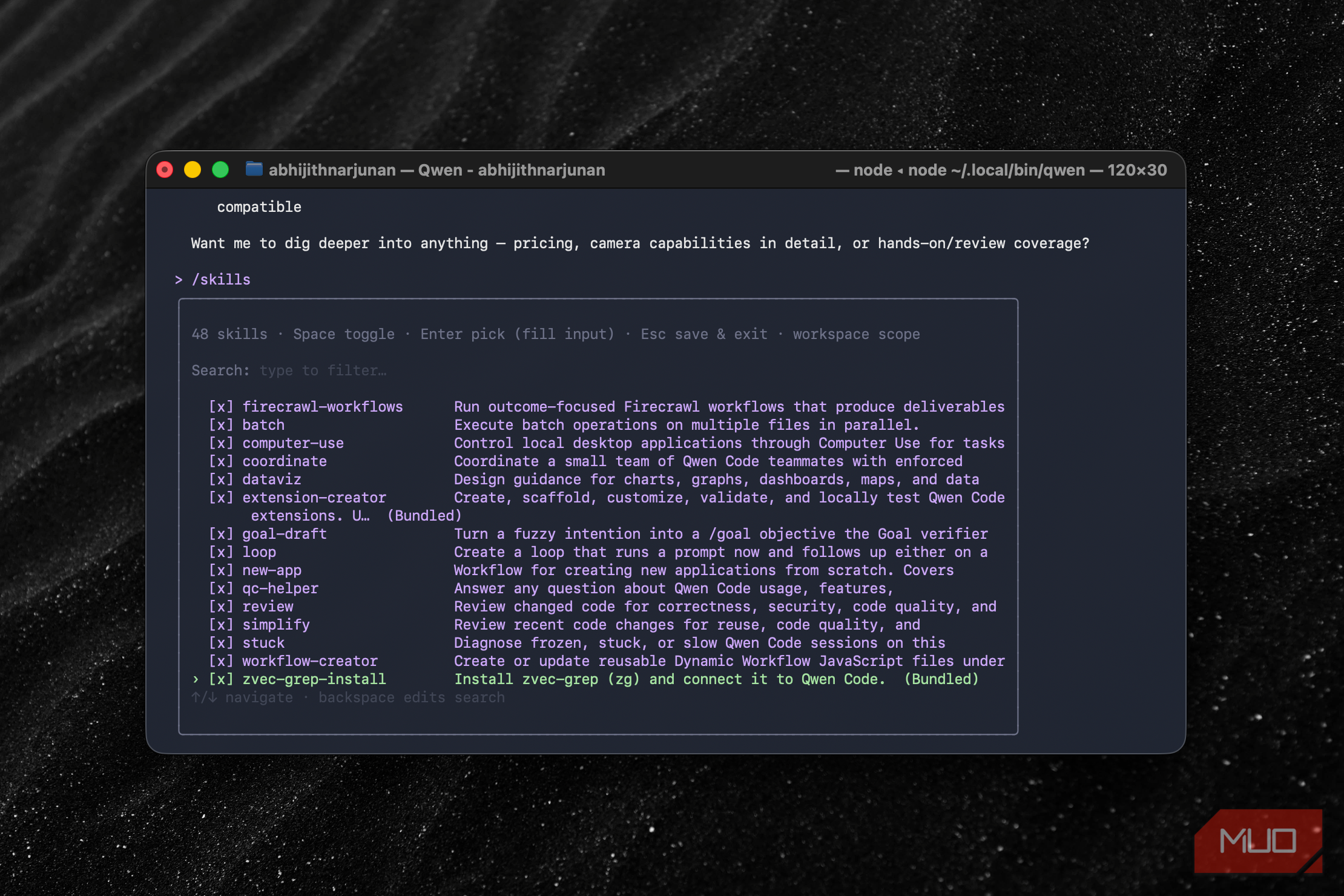The image size is (1344, 896).
Task: Click the selection arrow beside zvec-grep-install
Action: point(196,679)
